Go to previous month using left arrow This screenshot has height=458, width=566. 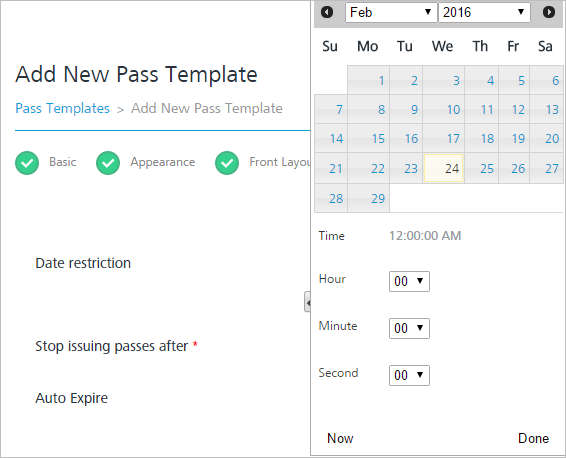pyautogui.click(x=327, y=12)
